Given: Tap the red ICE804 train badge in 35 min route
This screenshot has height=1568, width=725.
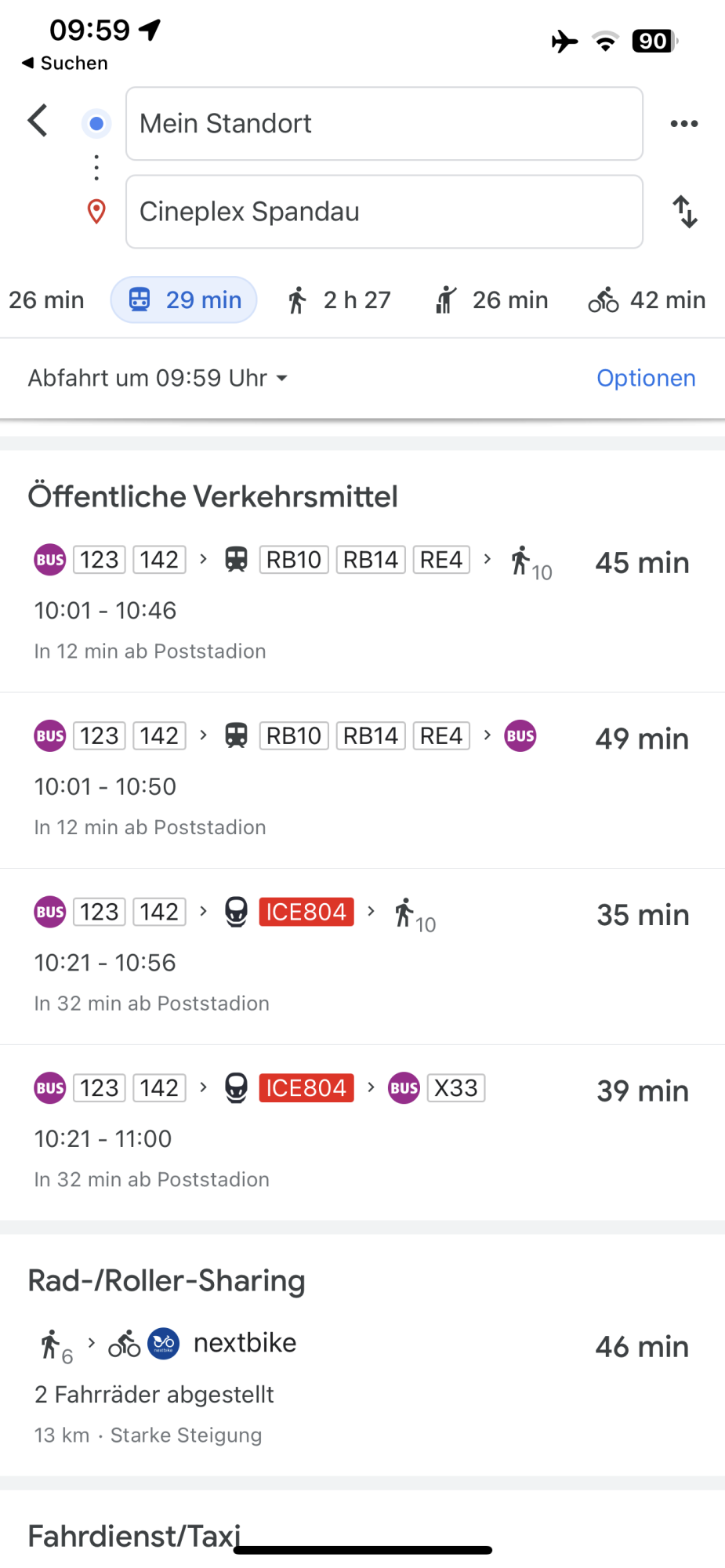Looking at the screenshot, I should tap(306, 912).
